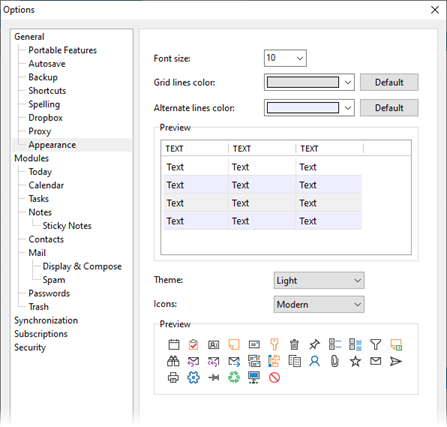Click the checklist icon with blue blocks
The width and height of the screenshot is (447, 427).
(355, 344)
